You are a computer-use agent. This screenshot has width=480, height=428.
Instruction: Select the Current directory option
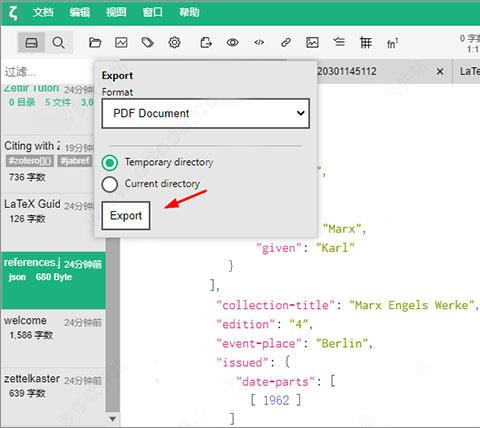tap(110, 184)
